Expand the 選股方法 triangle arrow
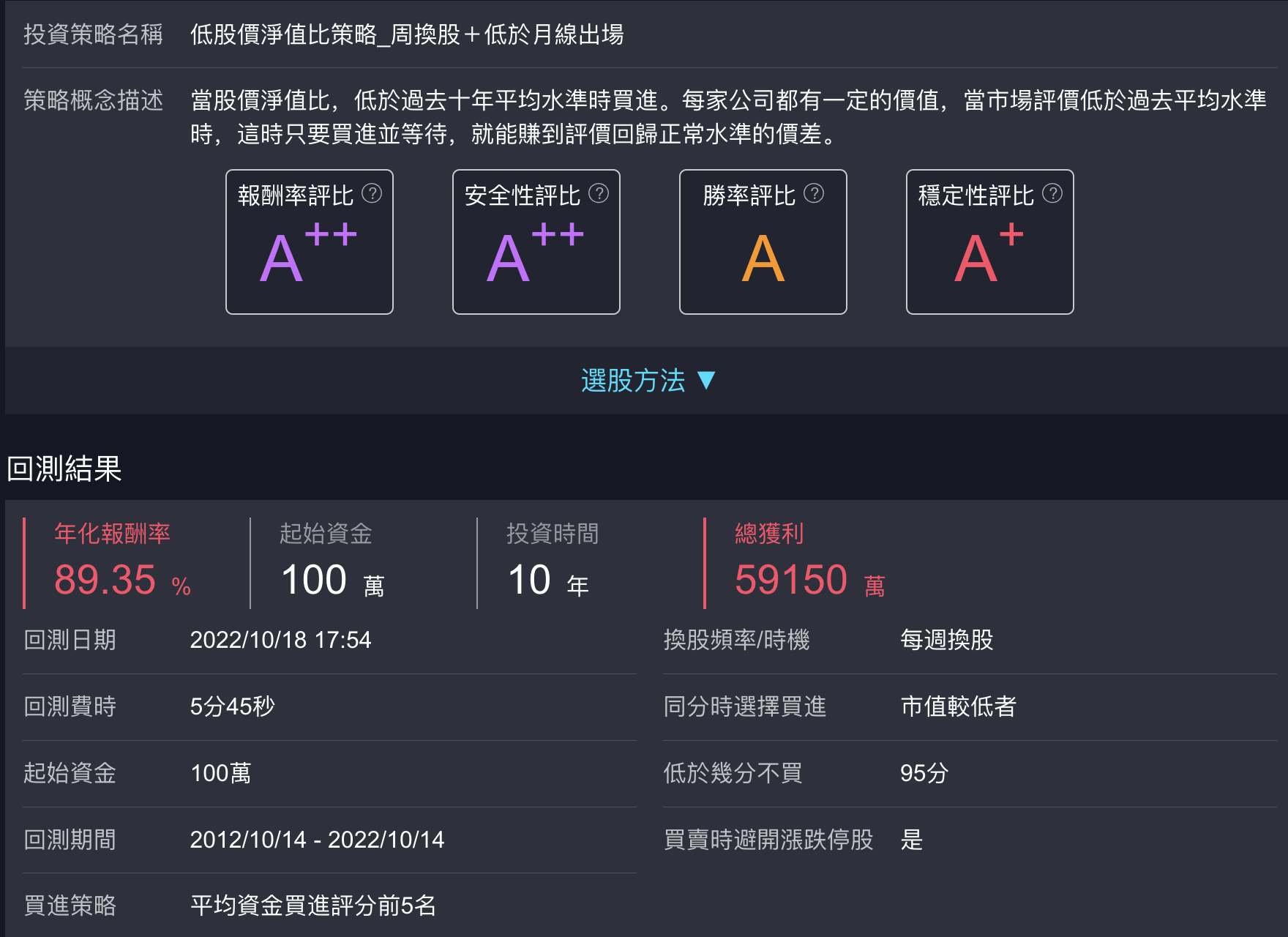Screen dimensions: 1288x937 tap(706, 381)
